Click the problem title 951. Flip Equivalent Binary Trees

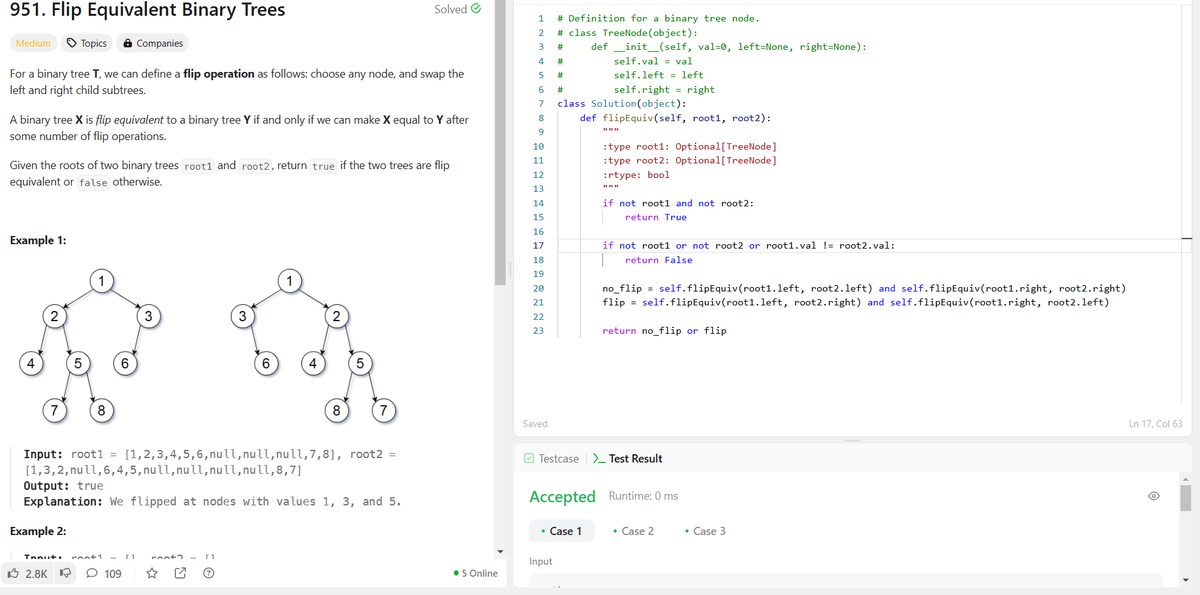[x=147, y=10]
